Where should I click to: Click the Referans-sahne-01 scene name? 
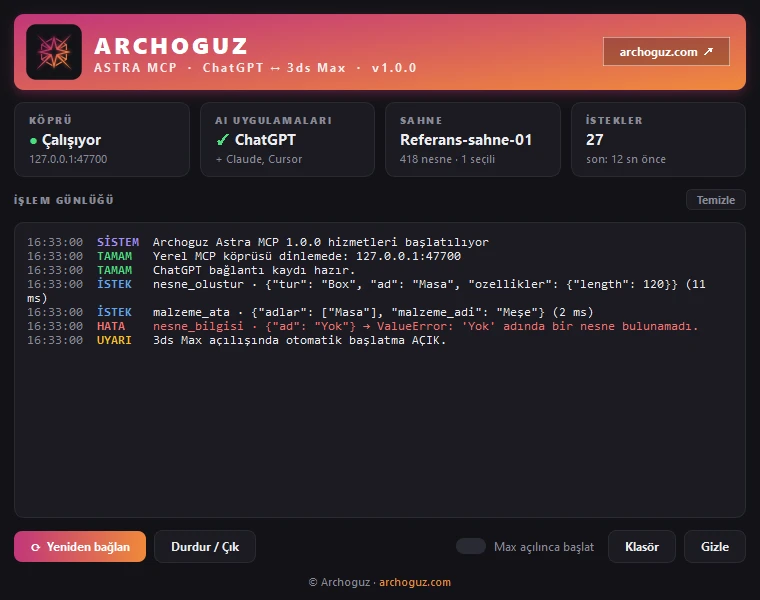point(466,140)
